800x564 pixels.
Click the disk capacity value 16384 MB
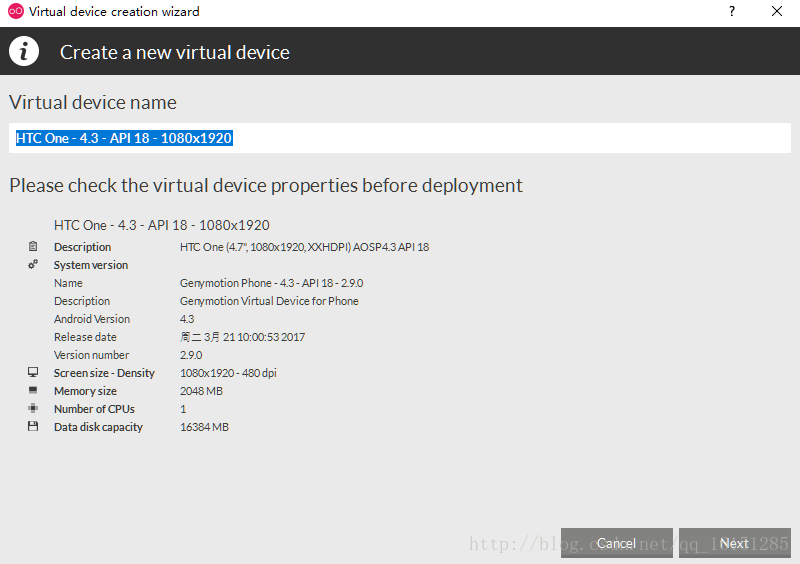pyautogui.click(x=204, y=427)
